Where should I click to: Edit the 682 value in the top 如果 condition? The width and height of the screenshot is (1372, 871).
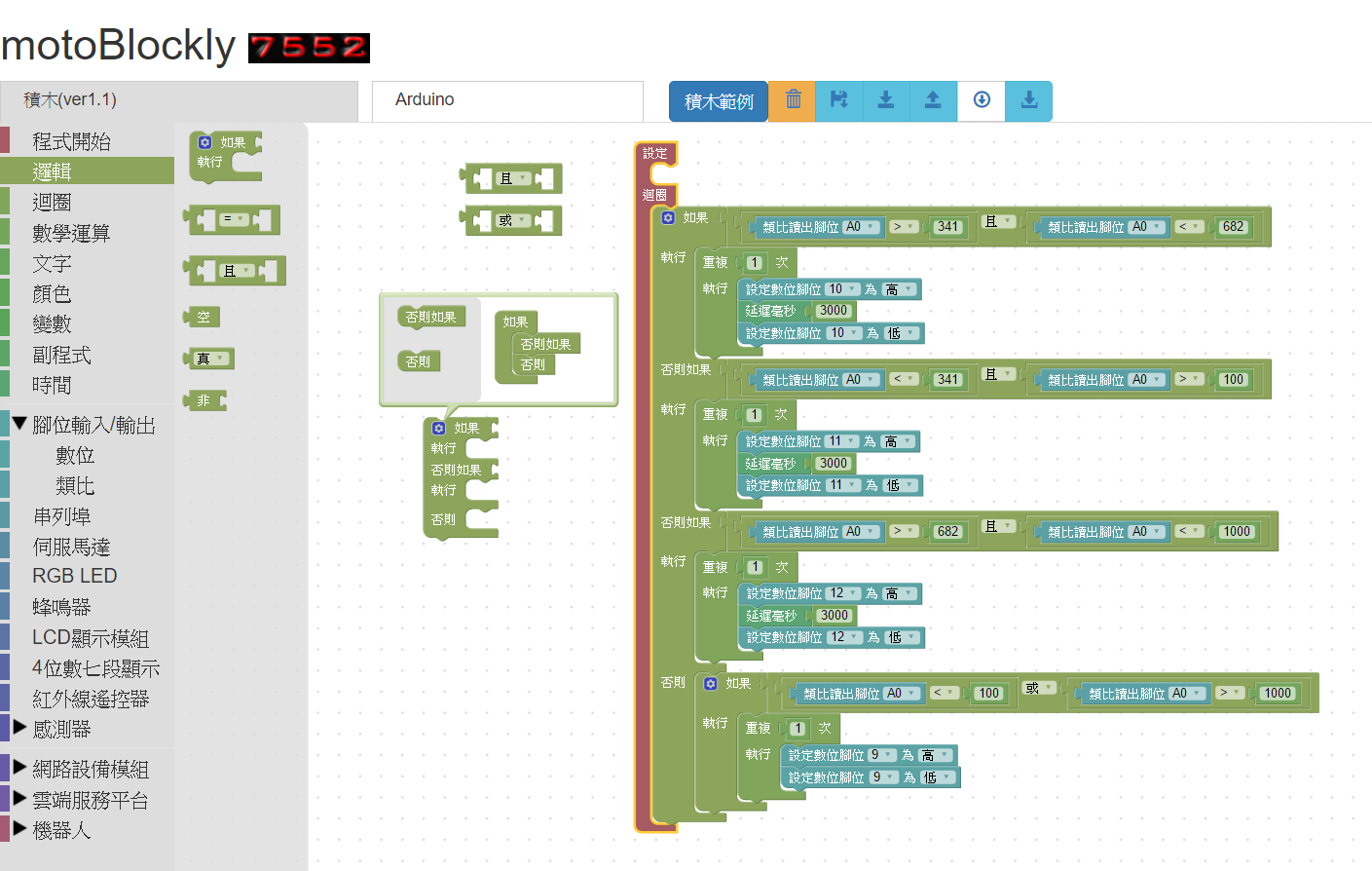click(x=1234, y=227)
